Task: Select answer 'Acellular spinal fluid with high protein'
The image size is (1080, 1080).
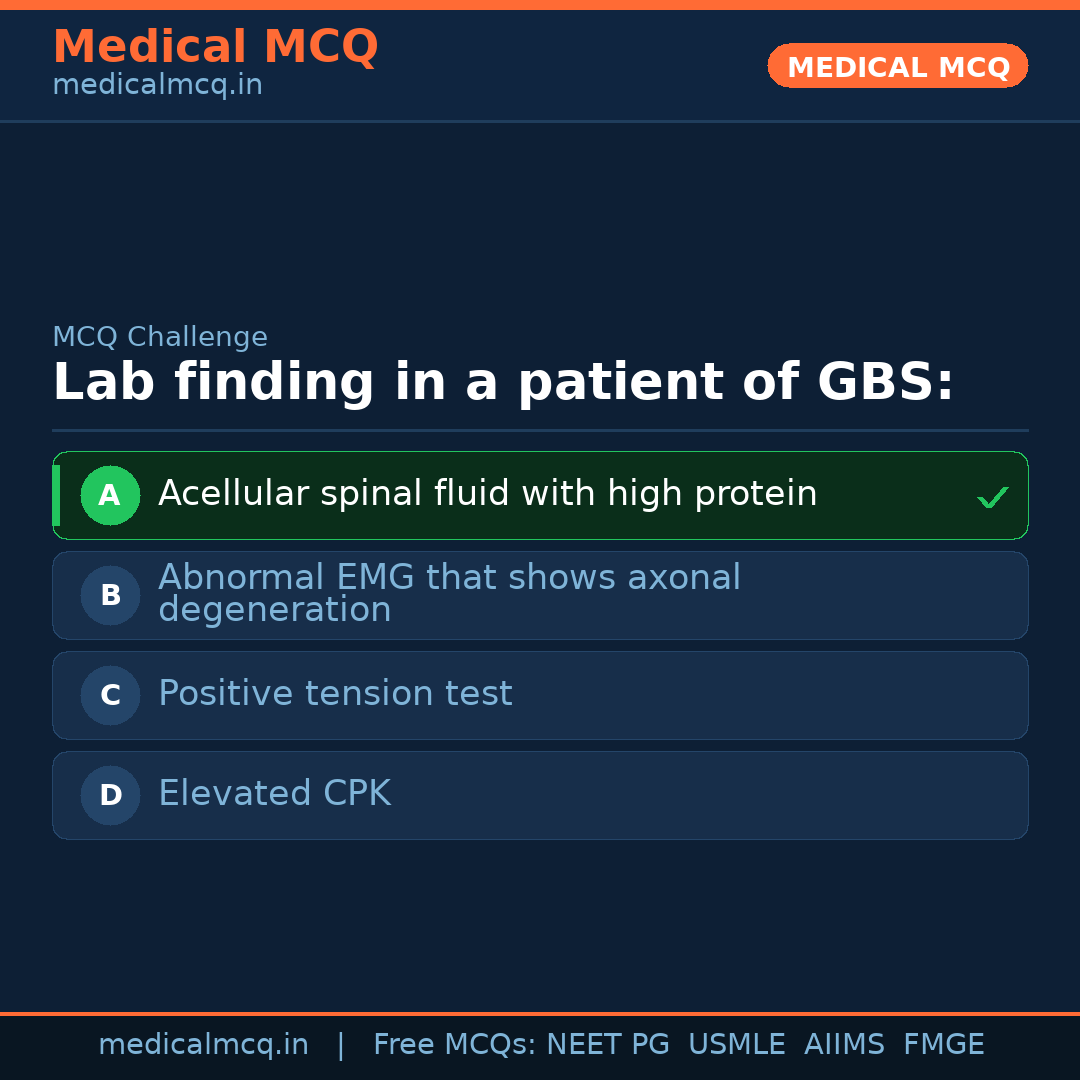Action: (487, 494)
